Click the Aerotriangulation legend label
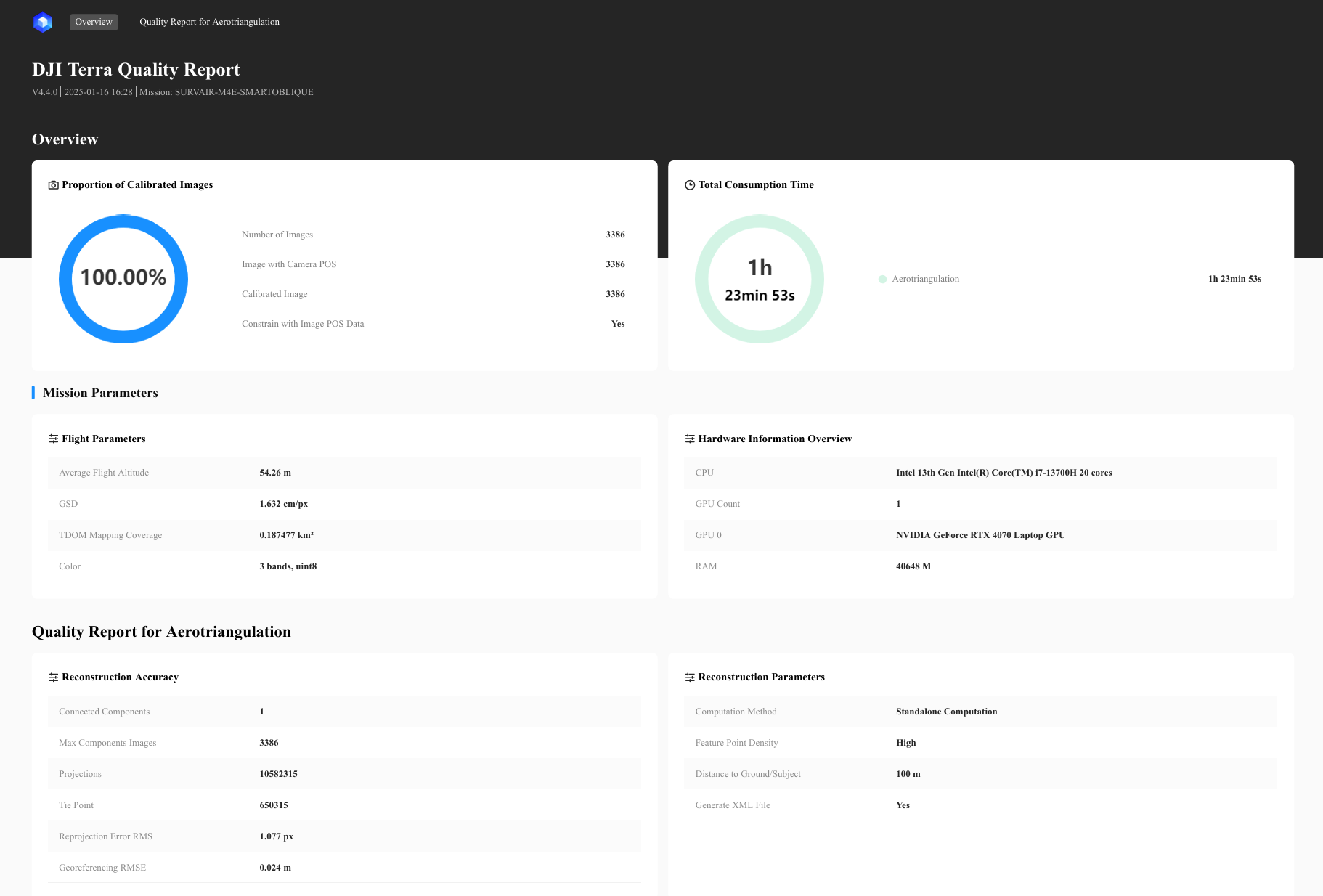The width and height of the screenshot is (1323, 896). point(925,279)
